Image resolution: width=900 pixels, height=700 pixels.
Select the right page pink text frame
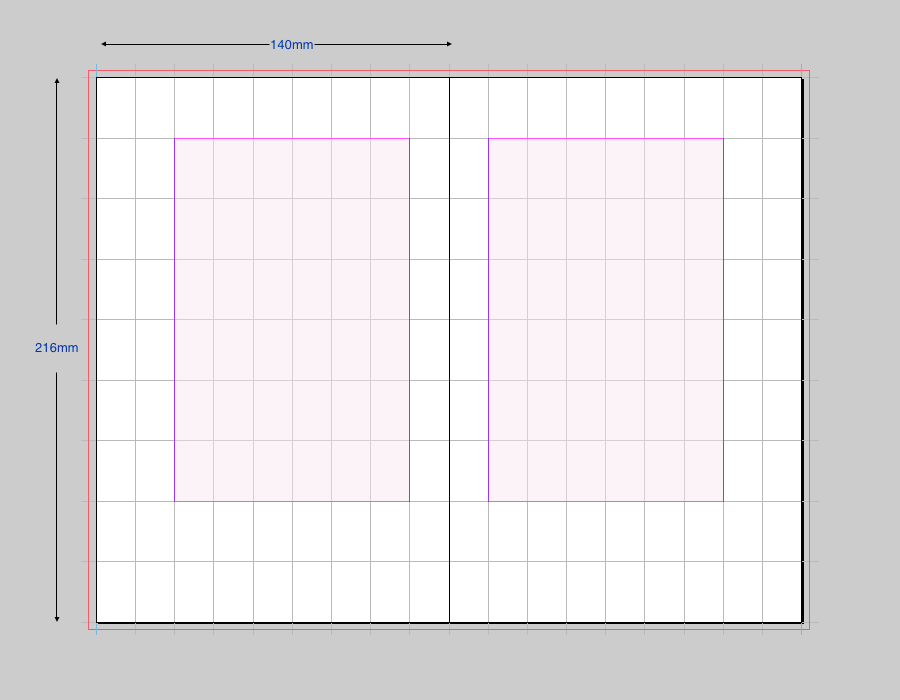click(x=606, y=320)
